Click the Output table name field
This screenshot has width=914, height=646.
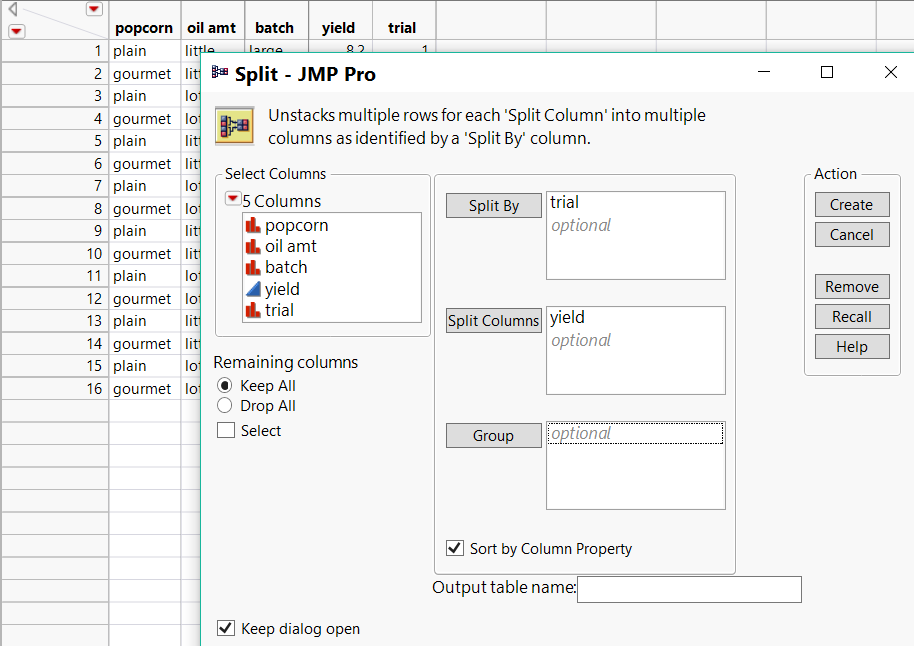coord(689,590)
